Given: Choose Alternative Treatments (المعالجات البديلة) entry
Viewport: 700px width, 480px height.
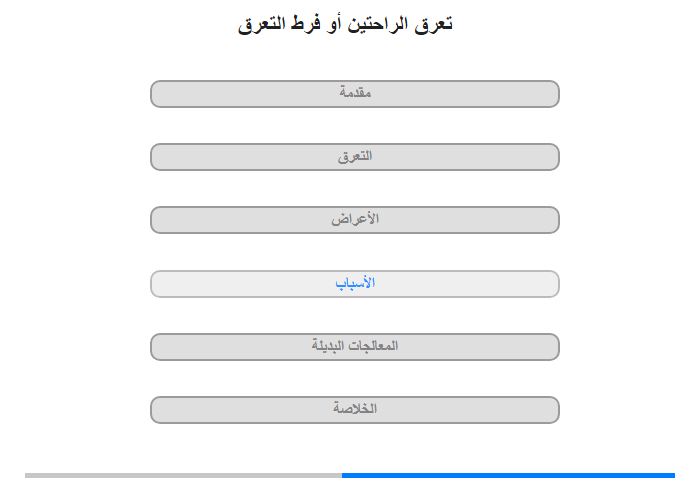Looking at the screenshot, I should tap(355, 346).
